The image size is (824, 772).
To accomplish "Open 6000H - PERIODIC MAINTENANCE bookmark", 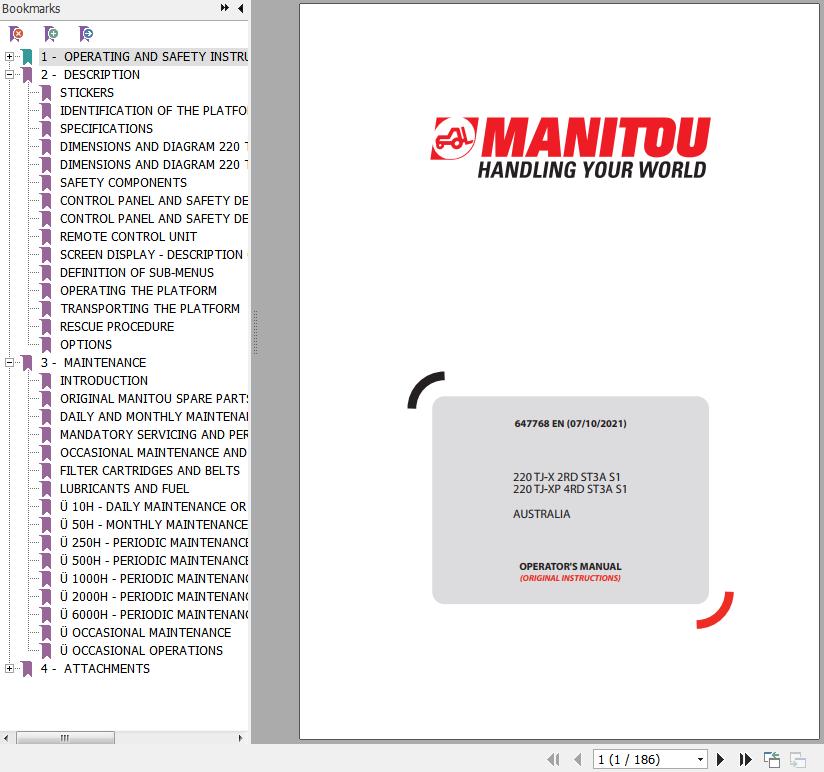I will tap(154, 614).
